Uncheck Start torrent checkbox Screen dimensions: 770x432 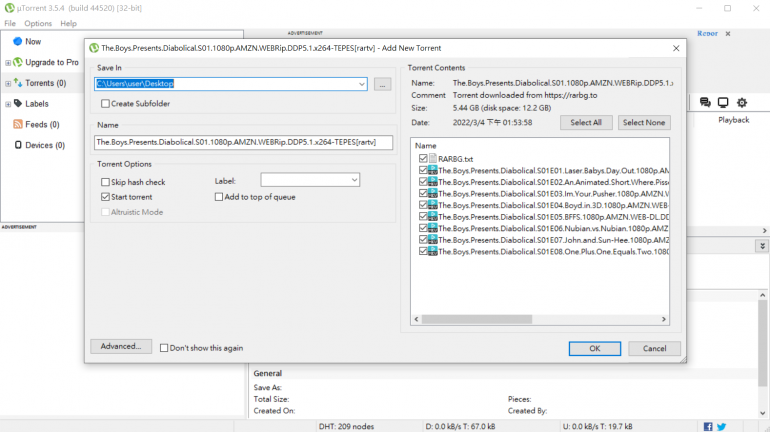pos(105,197)
